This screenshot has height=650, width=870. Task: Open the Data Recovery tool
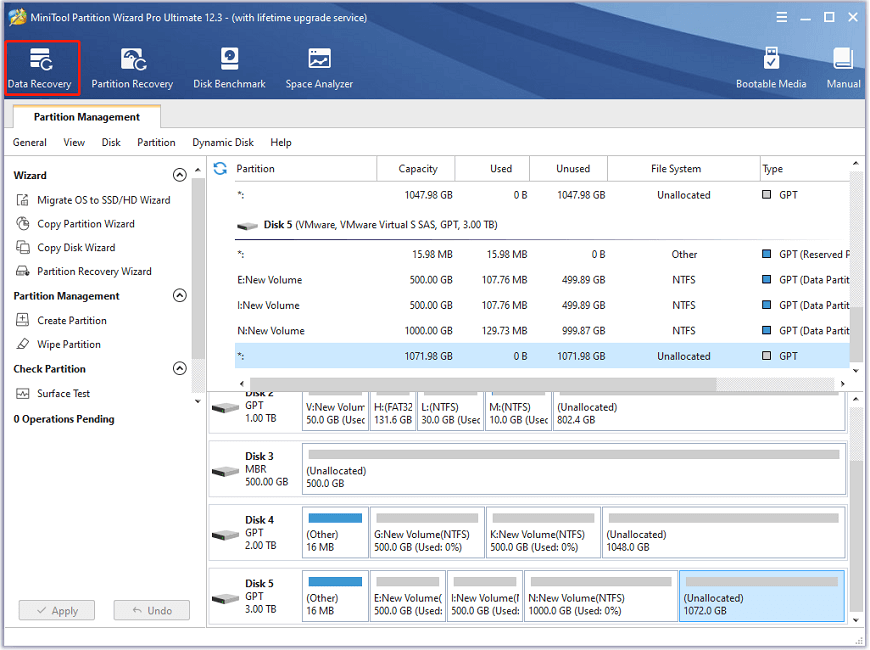[41, 68]
